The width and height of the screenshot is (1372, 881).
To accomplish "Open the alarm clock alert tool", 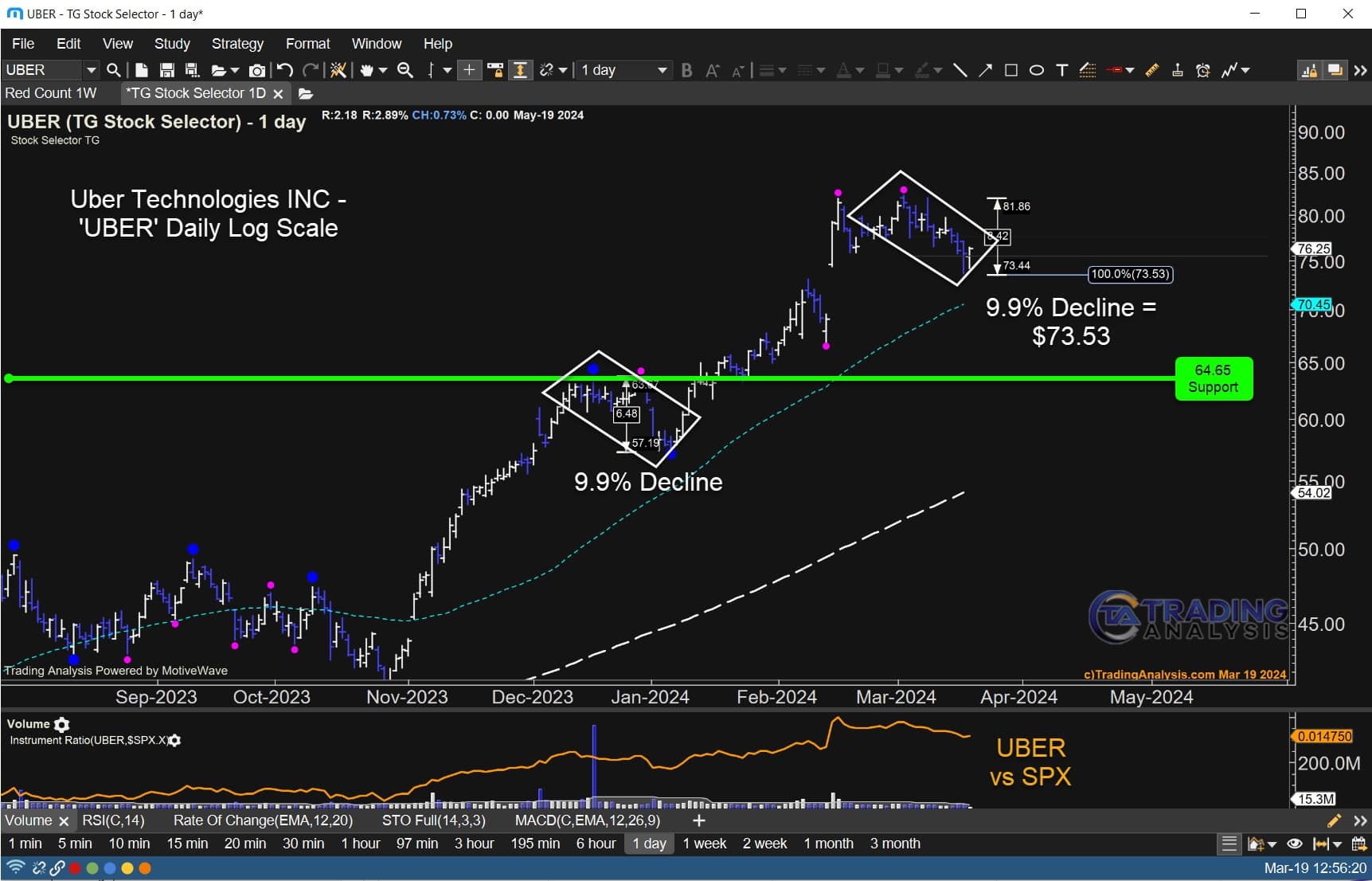I will click(x=1203, y=70).
